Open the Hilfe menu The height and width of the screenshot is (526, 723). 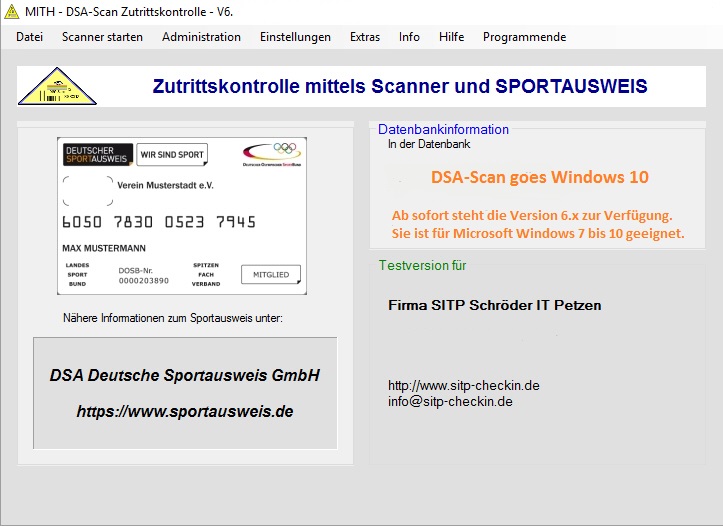[451, 37]
